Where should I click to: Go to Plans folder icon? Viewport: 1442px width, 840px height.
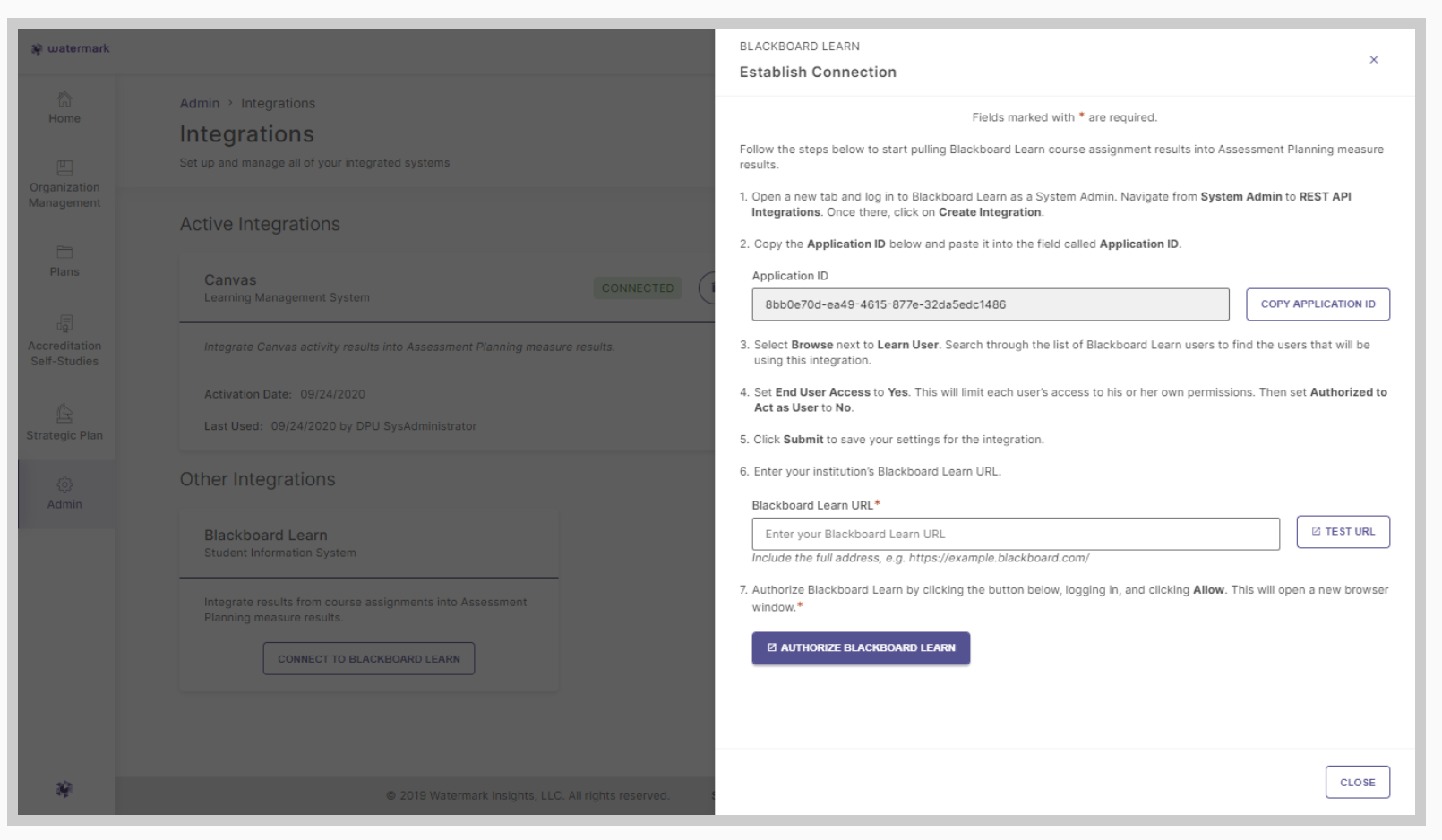point(64,253)
